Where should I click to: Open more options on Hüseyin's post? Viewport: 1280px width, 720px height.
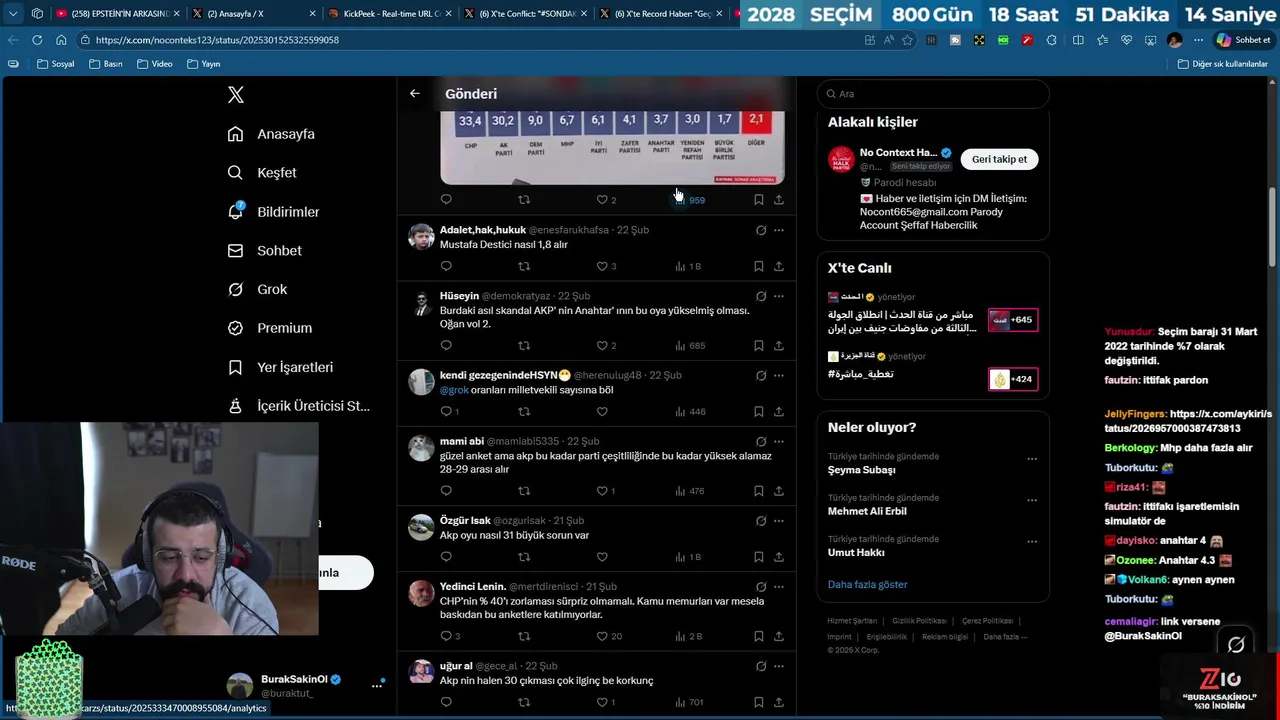(779, 297)
